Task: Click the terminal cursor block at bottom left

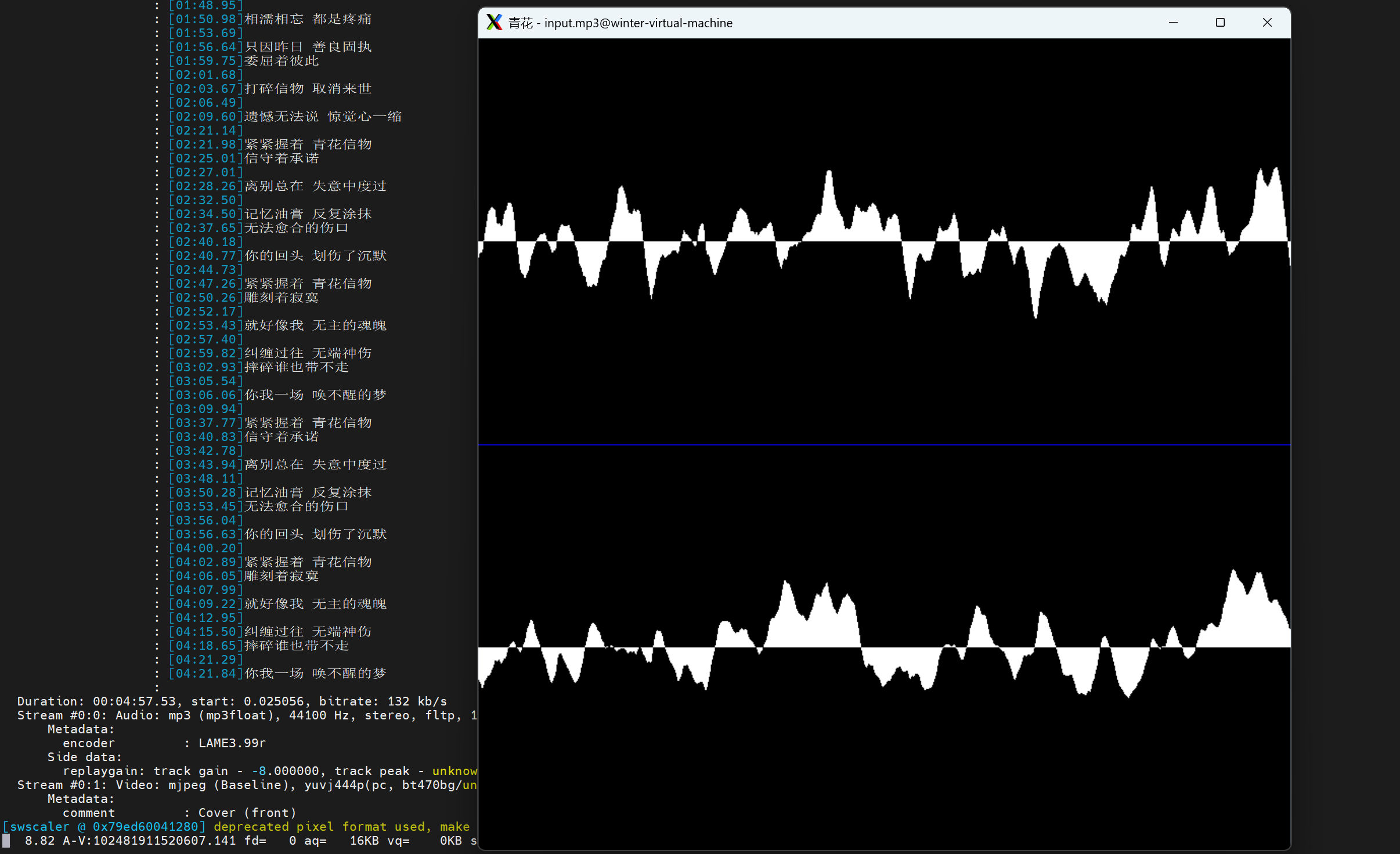Action: tap(6, 841)
